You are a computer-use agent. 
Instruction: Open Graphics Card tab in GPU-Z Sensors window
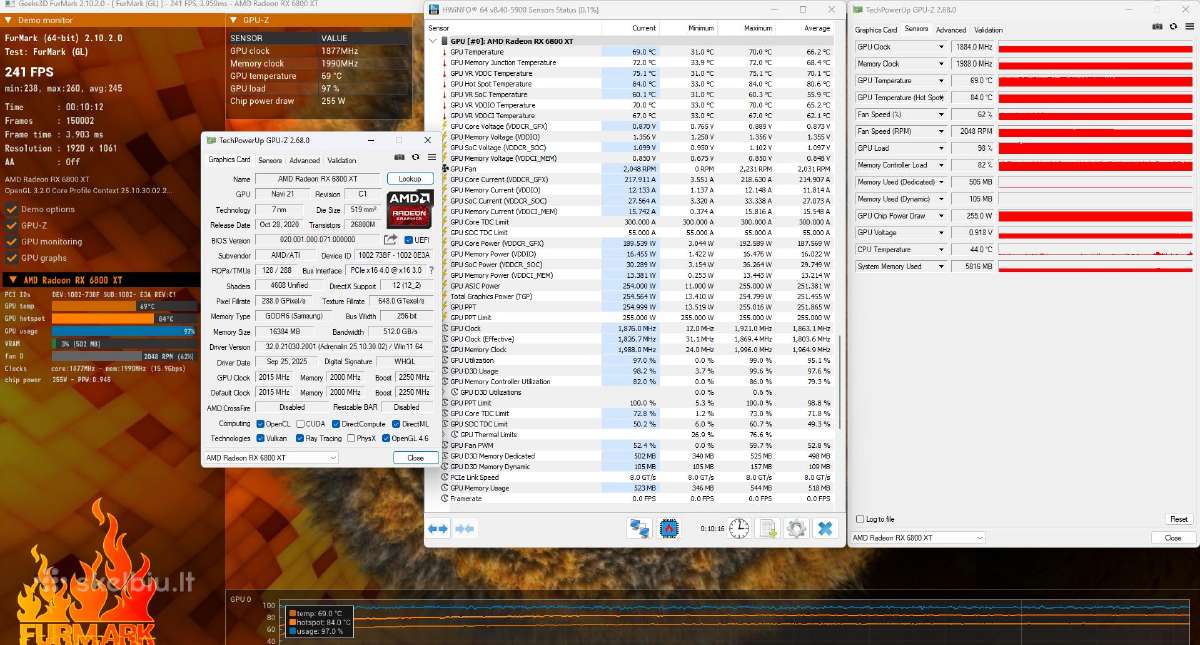click(x=876, y=30)
